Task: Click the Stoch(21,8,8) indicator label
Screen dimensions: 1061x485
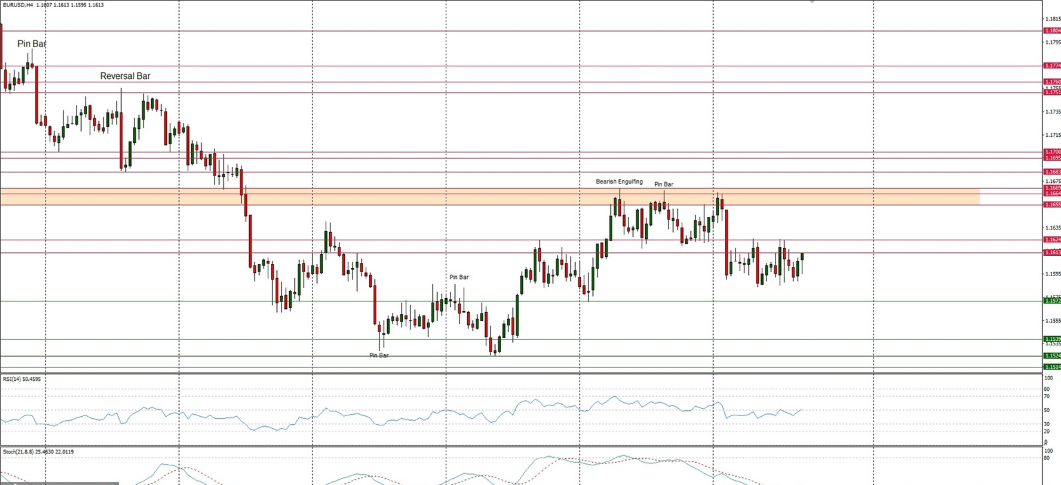Action: pyautogui.click(x=18, y=452)
